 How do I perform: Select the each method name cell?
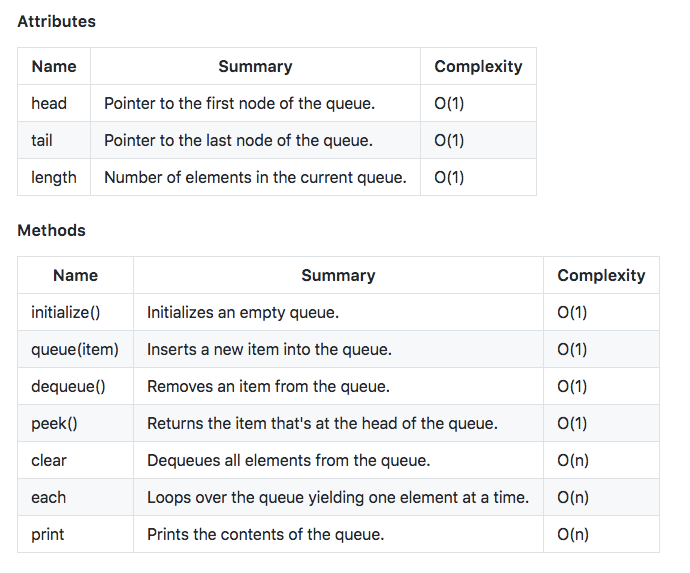(x=48, y=497)
